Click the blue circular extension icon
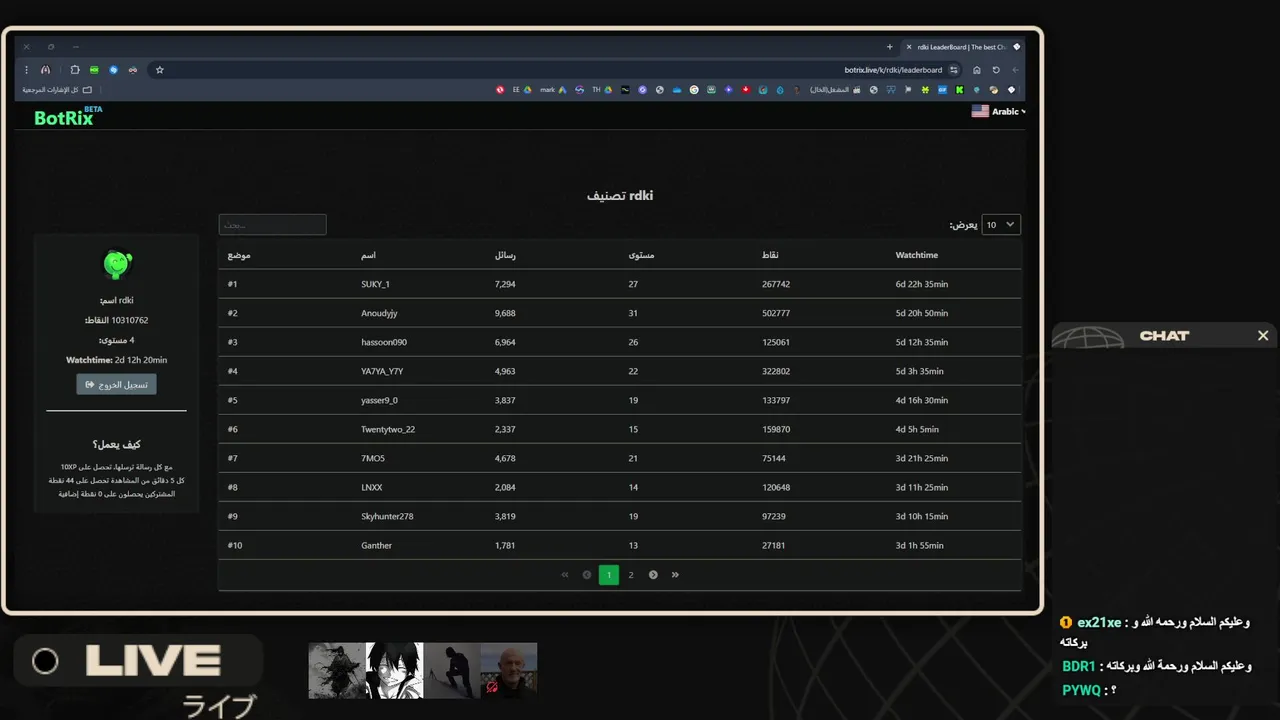The height and width of the screenshot is (720, 1280). (113, 70)
